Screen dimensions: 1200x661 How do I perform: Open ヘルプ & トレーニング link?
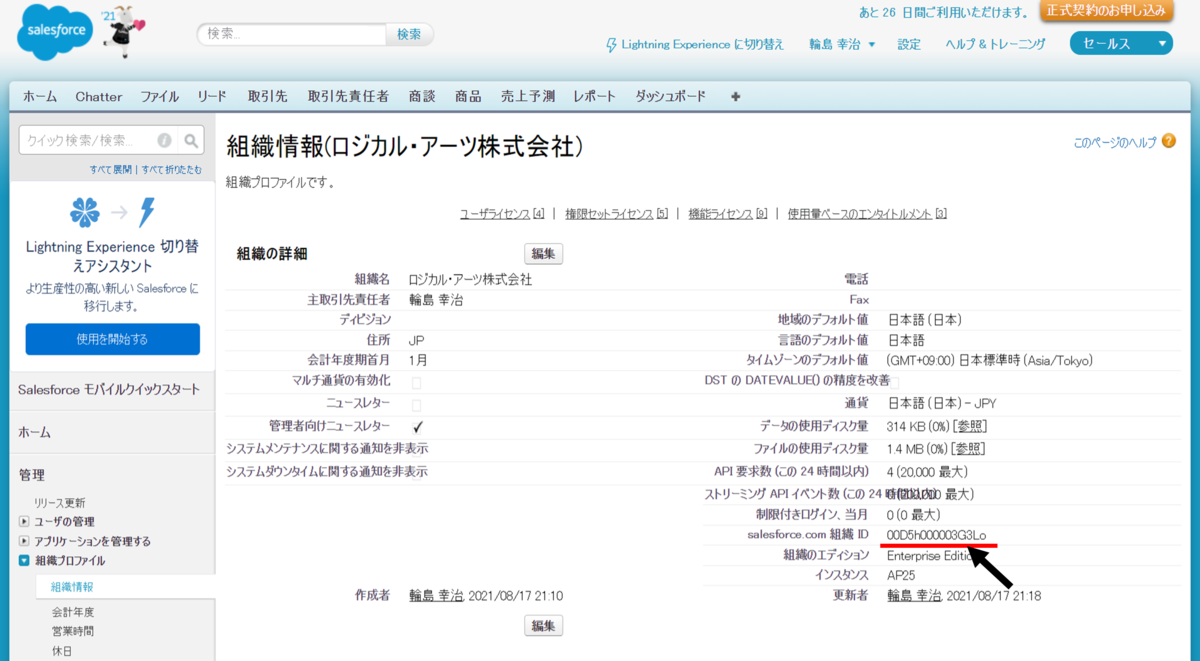coord(995,44)
